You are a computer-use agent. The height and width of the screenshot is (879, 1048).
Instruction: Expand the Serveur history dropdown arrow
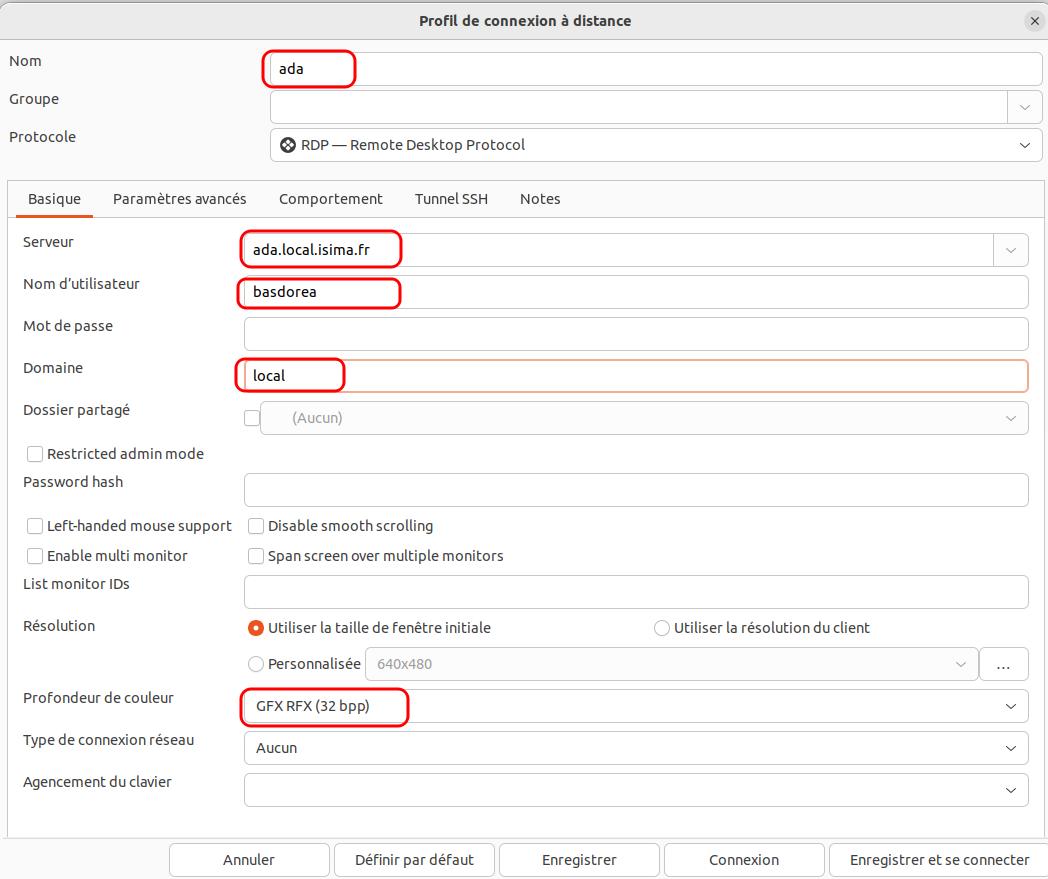click(x=1010, y=250)
